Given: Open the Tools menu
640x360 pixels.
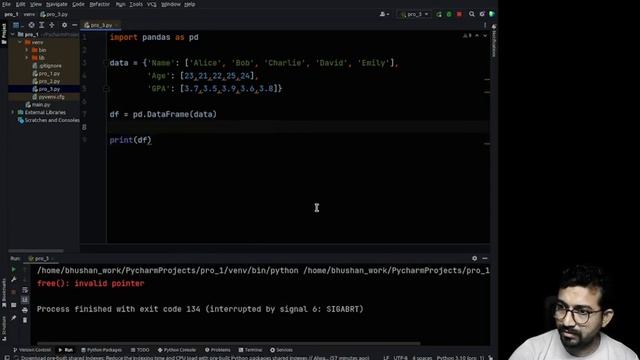Looking at the screenshot, I should [x=136, y=4].
